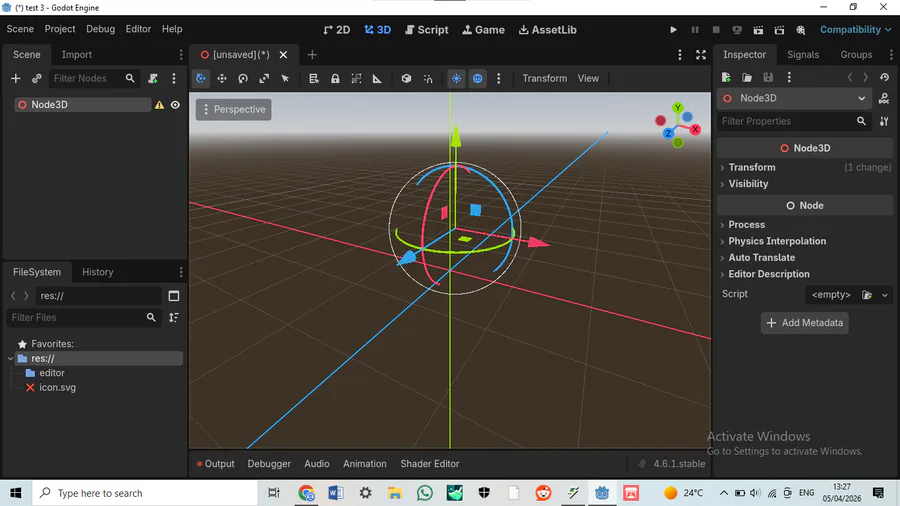The image size is (900, 506).
Task: Expand the Auto Translate section
Action: coord(805,258)
